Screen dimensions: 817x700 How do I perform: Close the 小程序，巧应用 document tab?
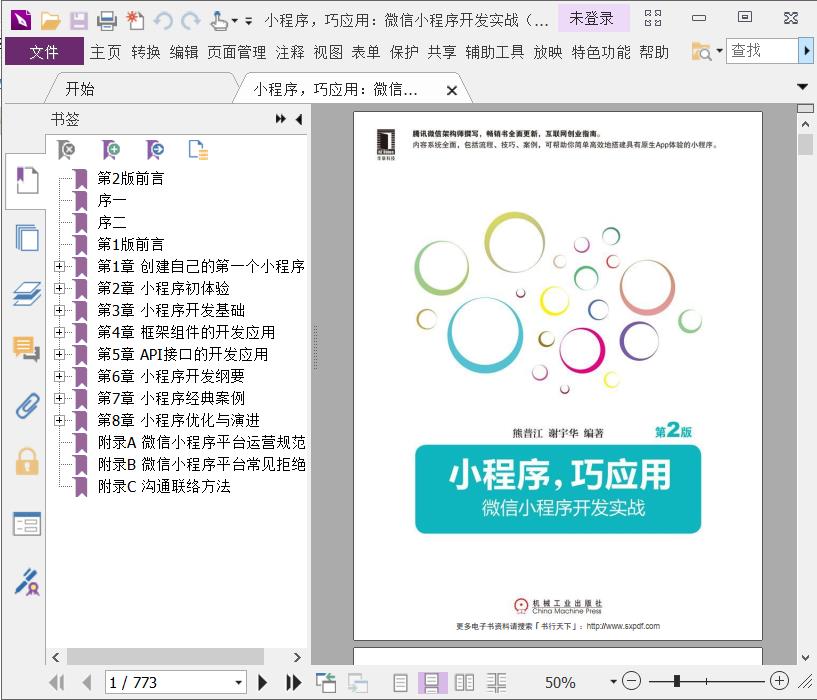coord(452,91)
